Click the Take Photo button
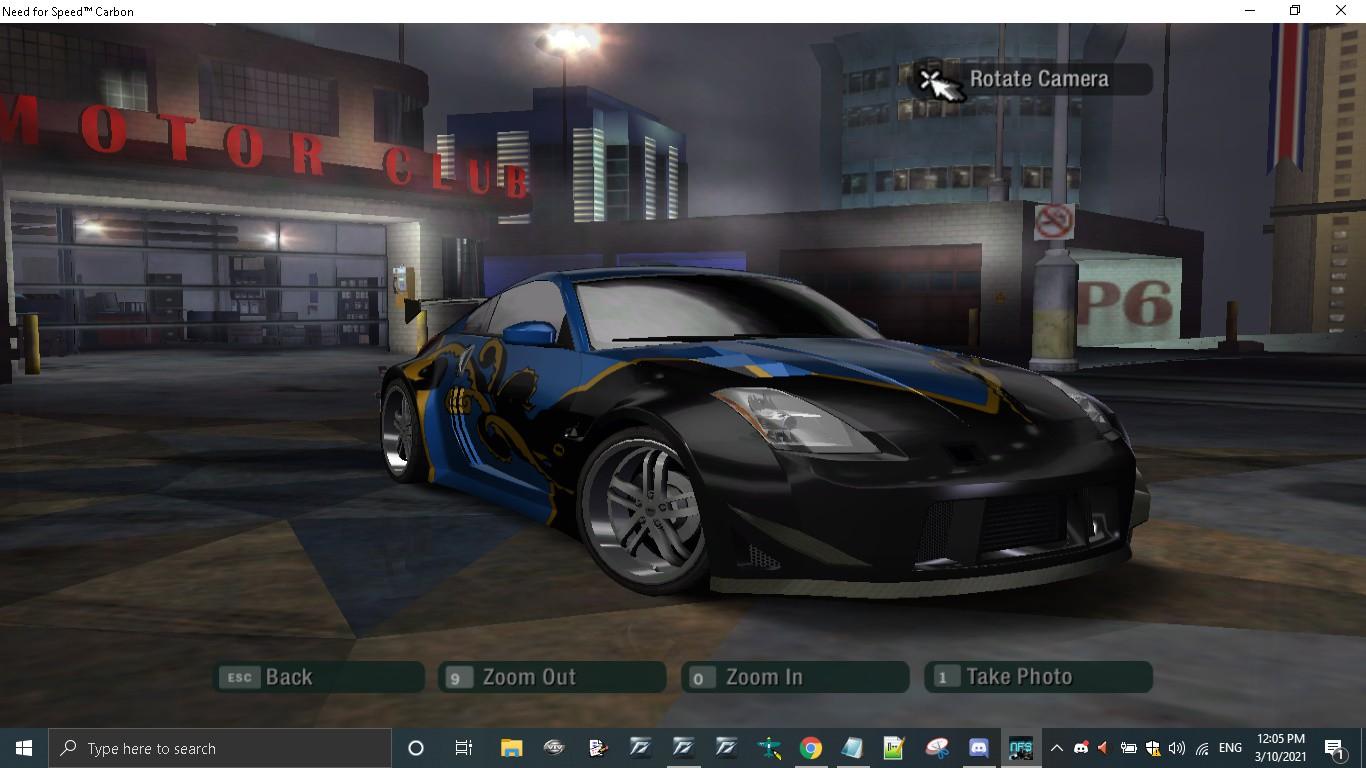 pos(1038,677)
